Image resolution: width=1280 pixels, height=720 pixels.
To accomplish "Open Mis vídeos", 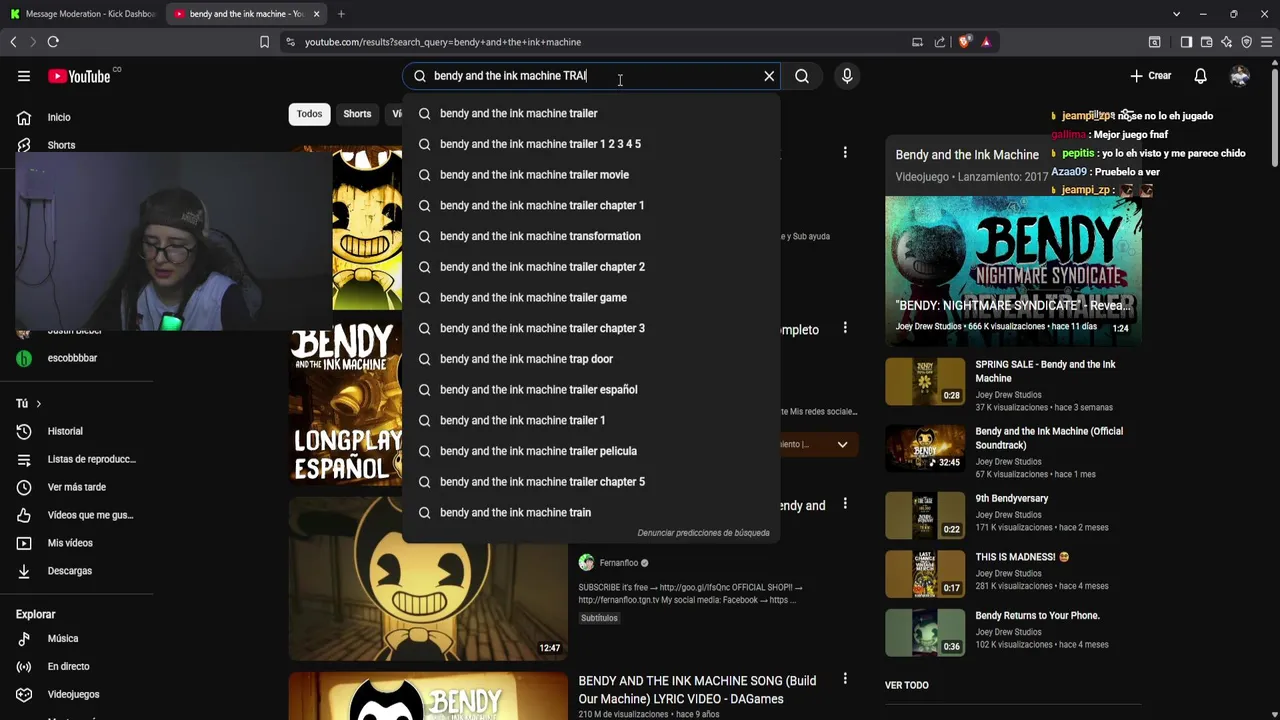I will [70, 543].
